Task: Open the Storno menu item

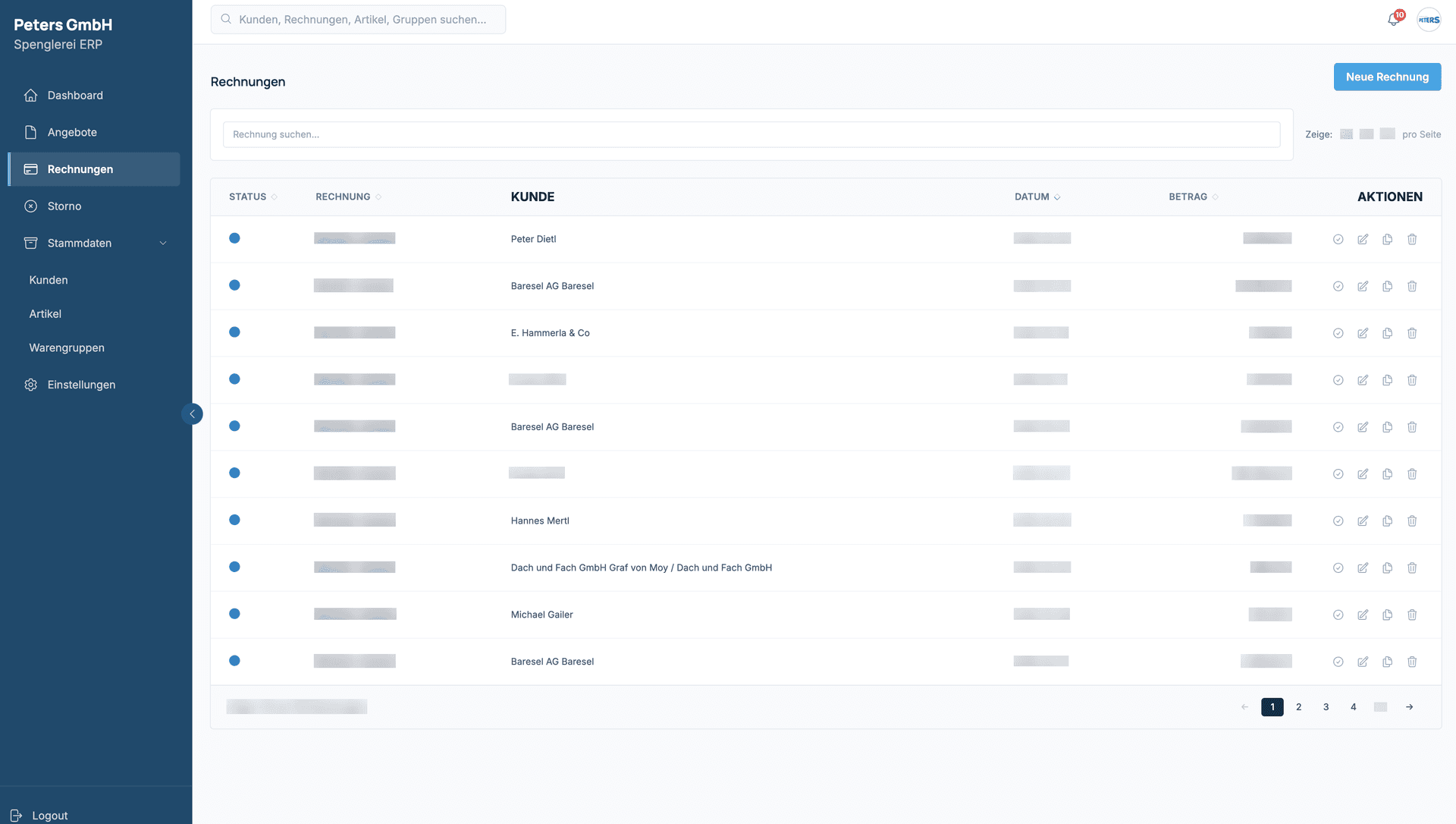Action: coord(94,206)
